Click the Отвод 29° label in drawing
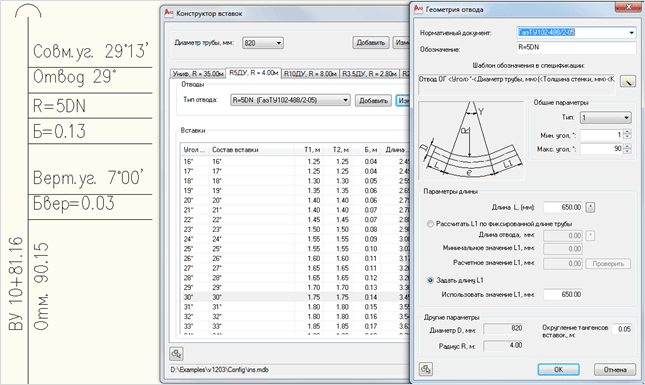This screenshot has width=645, height=385. 74,77
